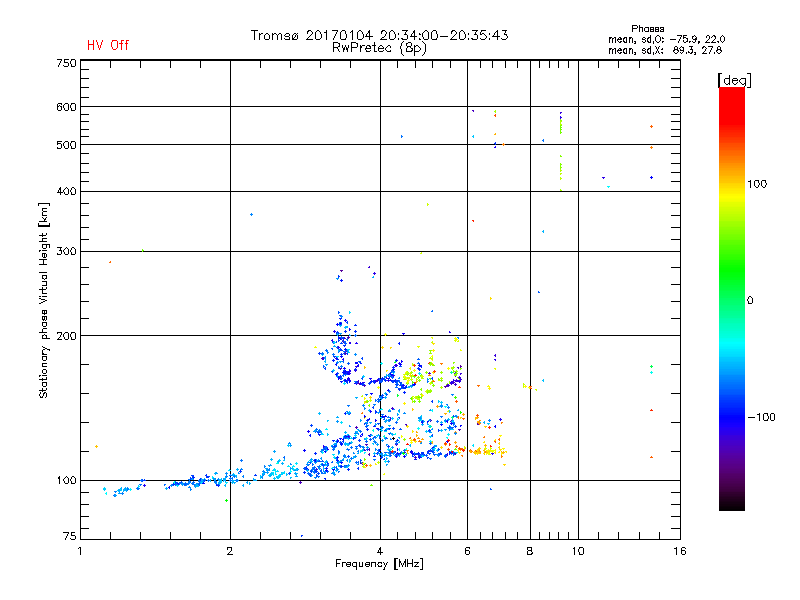800x600 pixels.
Task: Click the x-axis label '16'
Action: (x=680, y=551)
